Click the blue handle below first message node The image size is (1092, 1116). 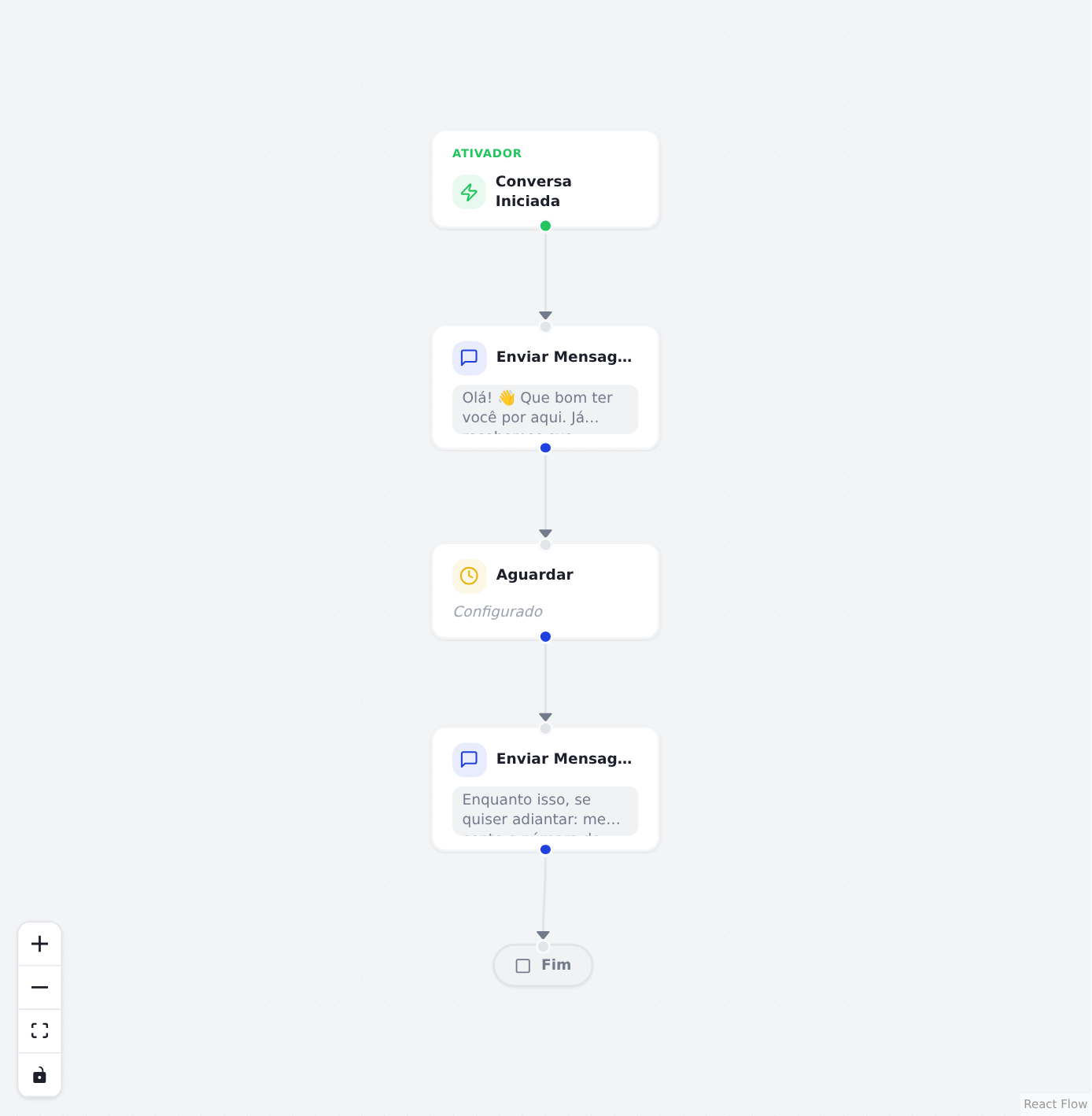click(x=545, y=448)
